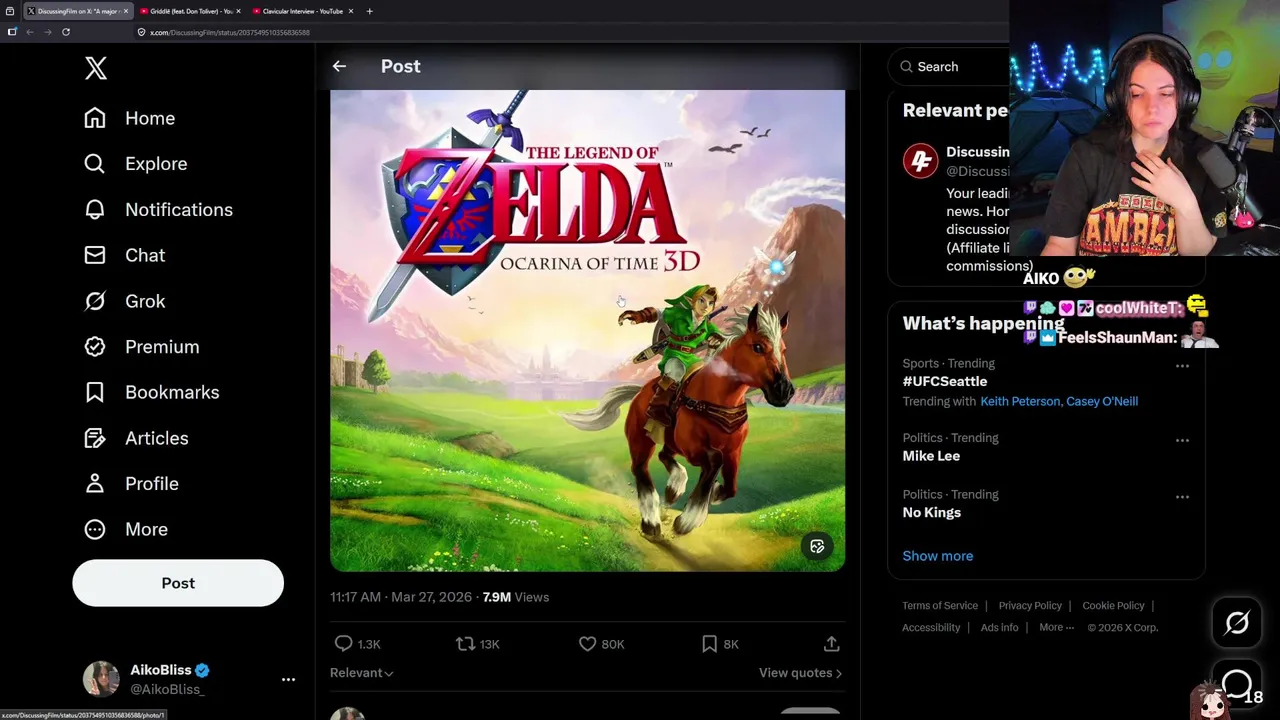Click the site info shield icon

(141, 32)
